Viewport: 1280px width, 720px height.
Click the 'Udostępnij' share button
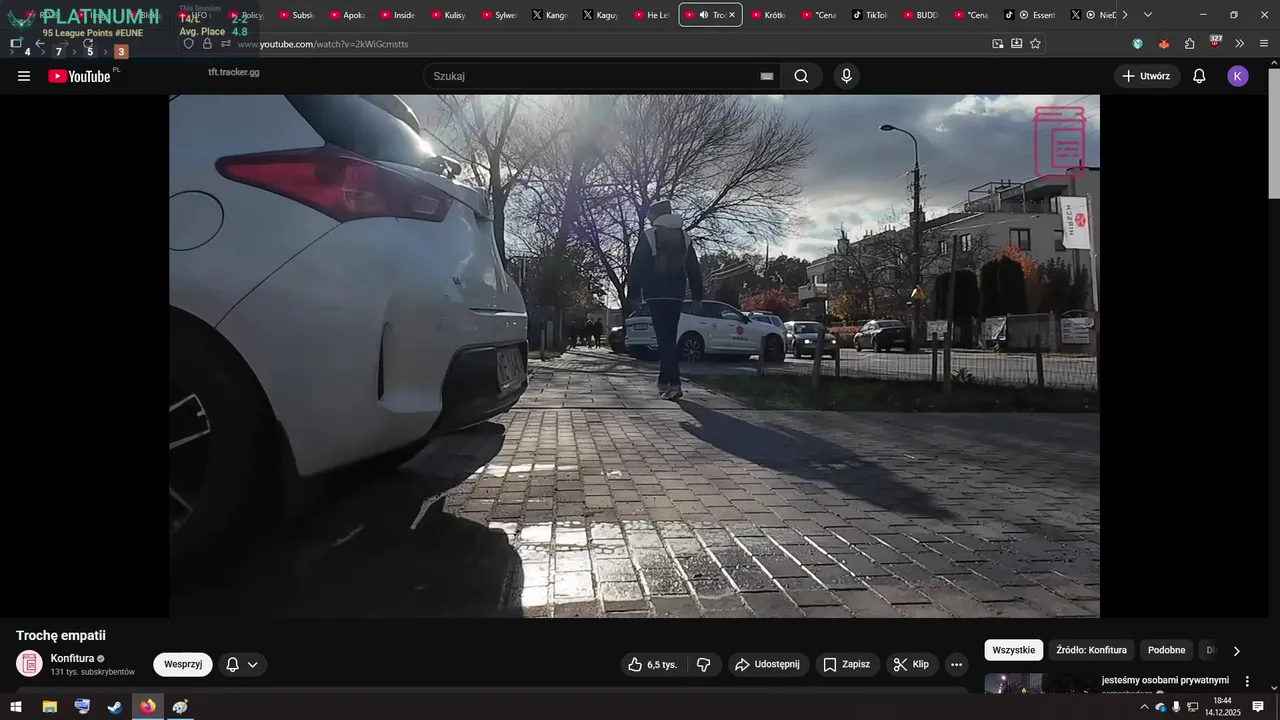click(767, 664)
